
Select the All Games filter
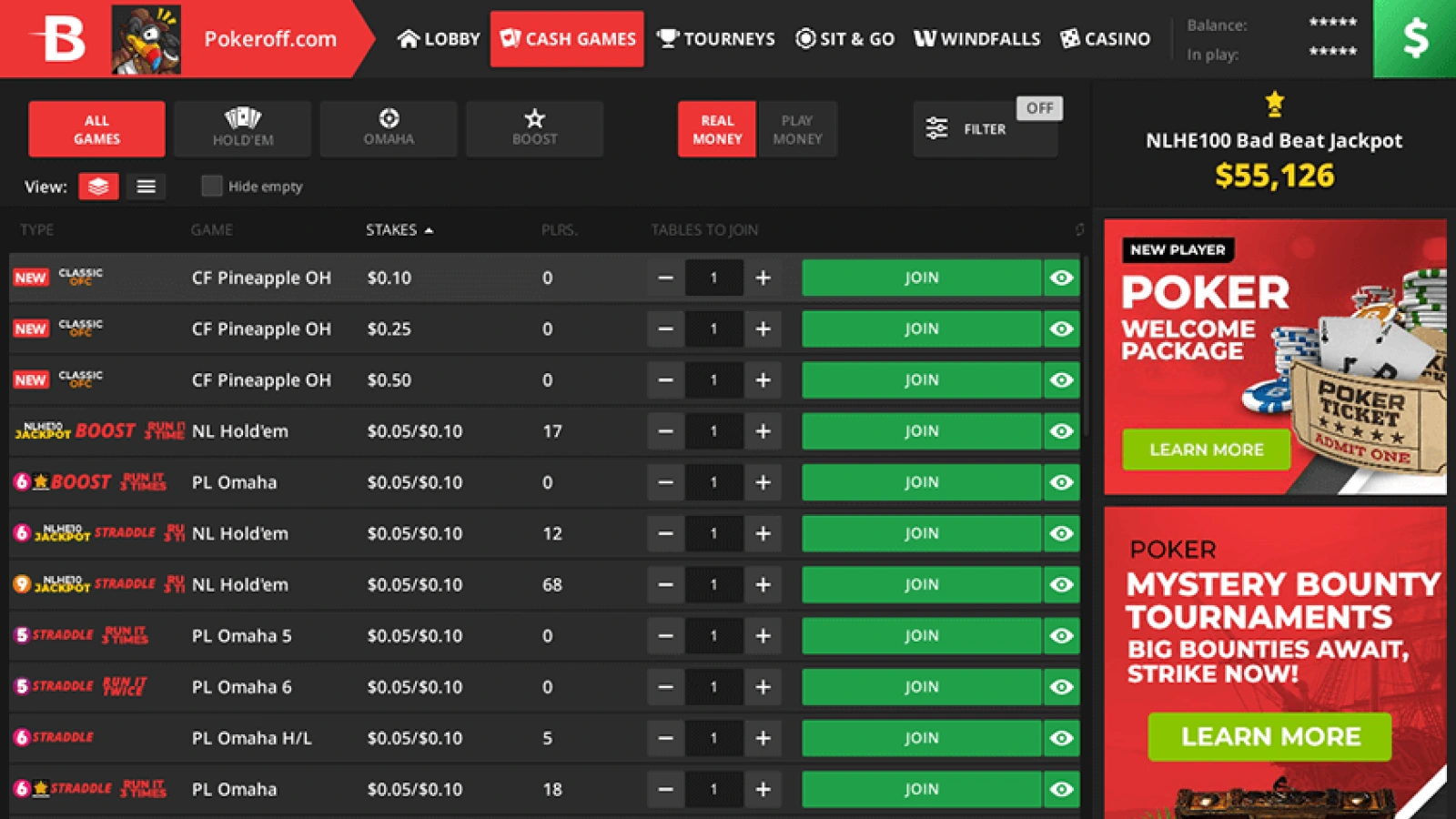(x=96, y=129)
